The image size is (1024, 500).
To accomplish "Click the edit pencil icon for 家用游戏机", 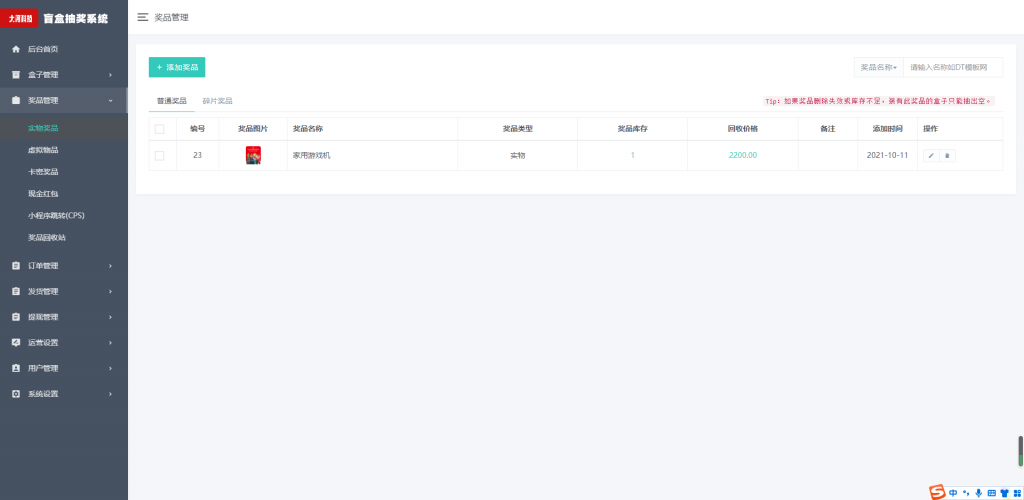I will [x=931, y=155].
